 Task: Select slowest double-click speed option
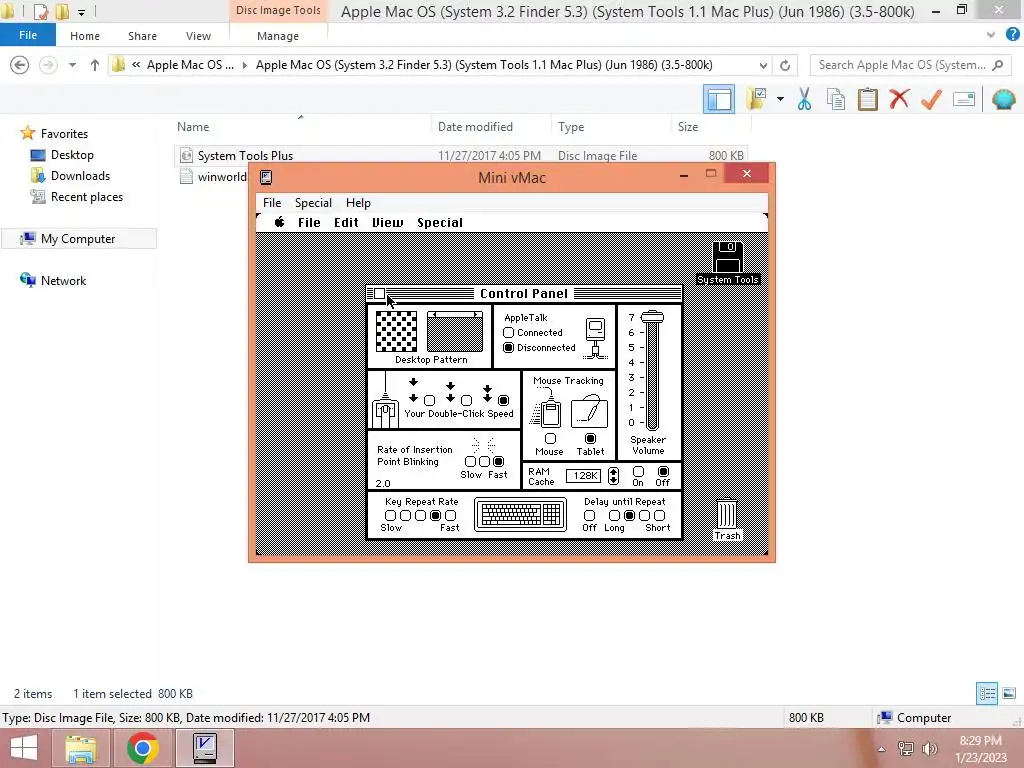coord(429,400)
